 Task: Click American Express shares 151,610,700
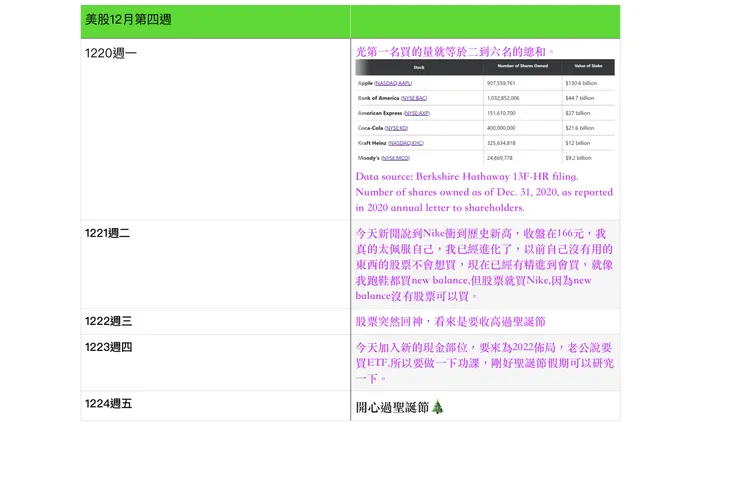pyautogui.click(x=501, y=113)
